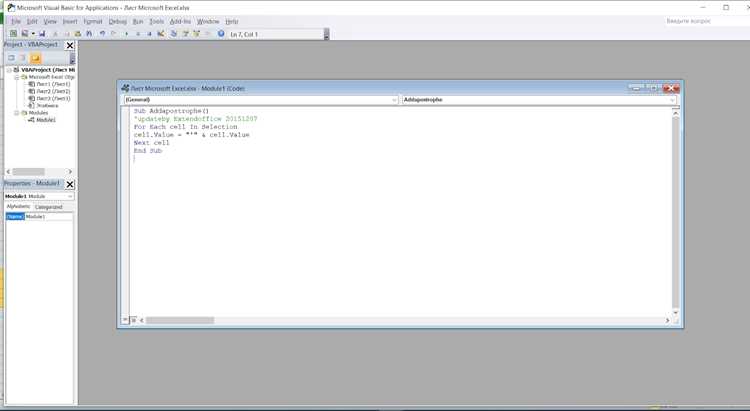This screenshot has height=411, width=750.
Task: Switch to the Alphabetic properties tab
Action: coord(19,207)
